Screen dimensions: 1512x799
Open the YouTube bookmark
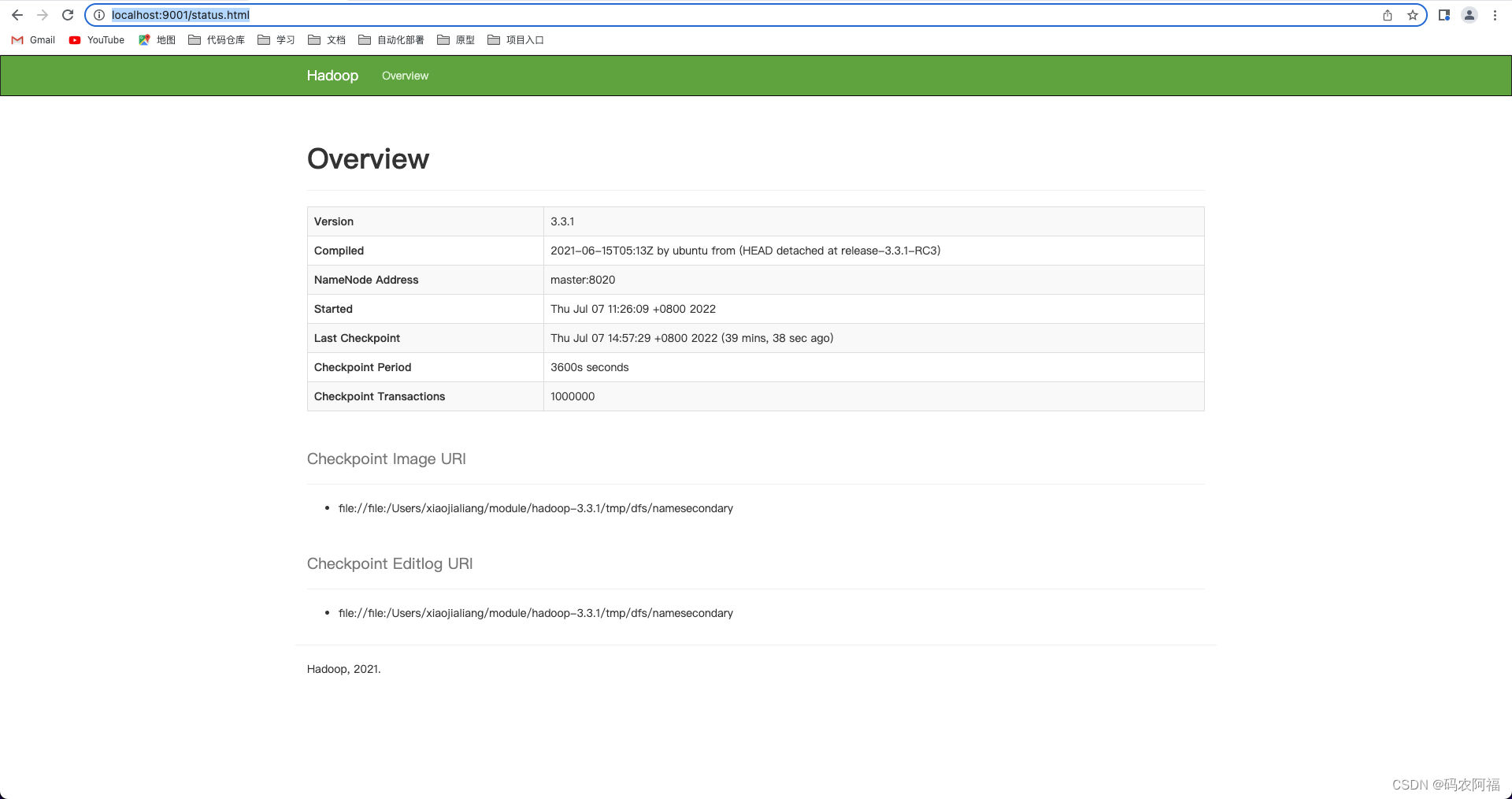click(96, 40)
